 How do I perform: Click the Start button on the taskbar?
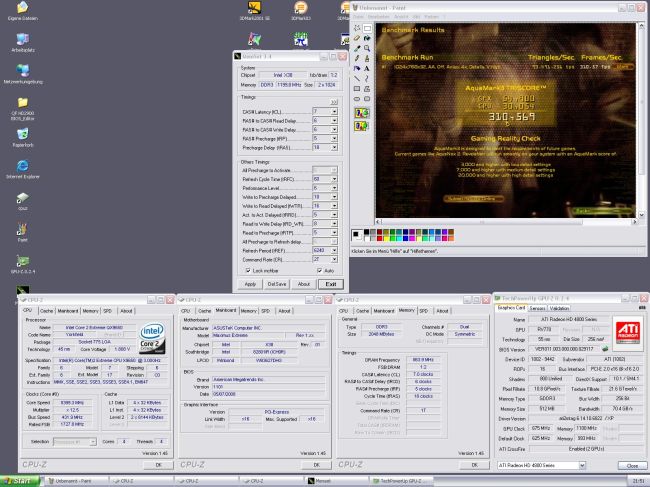[19, 481]
